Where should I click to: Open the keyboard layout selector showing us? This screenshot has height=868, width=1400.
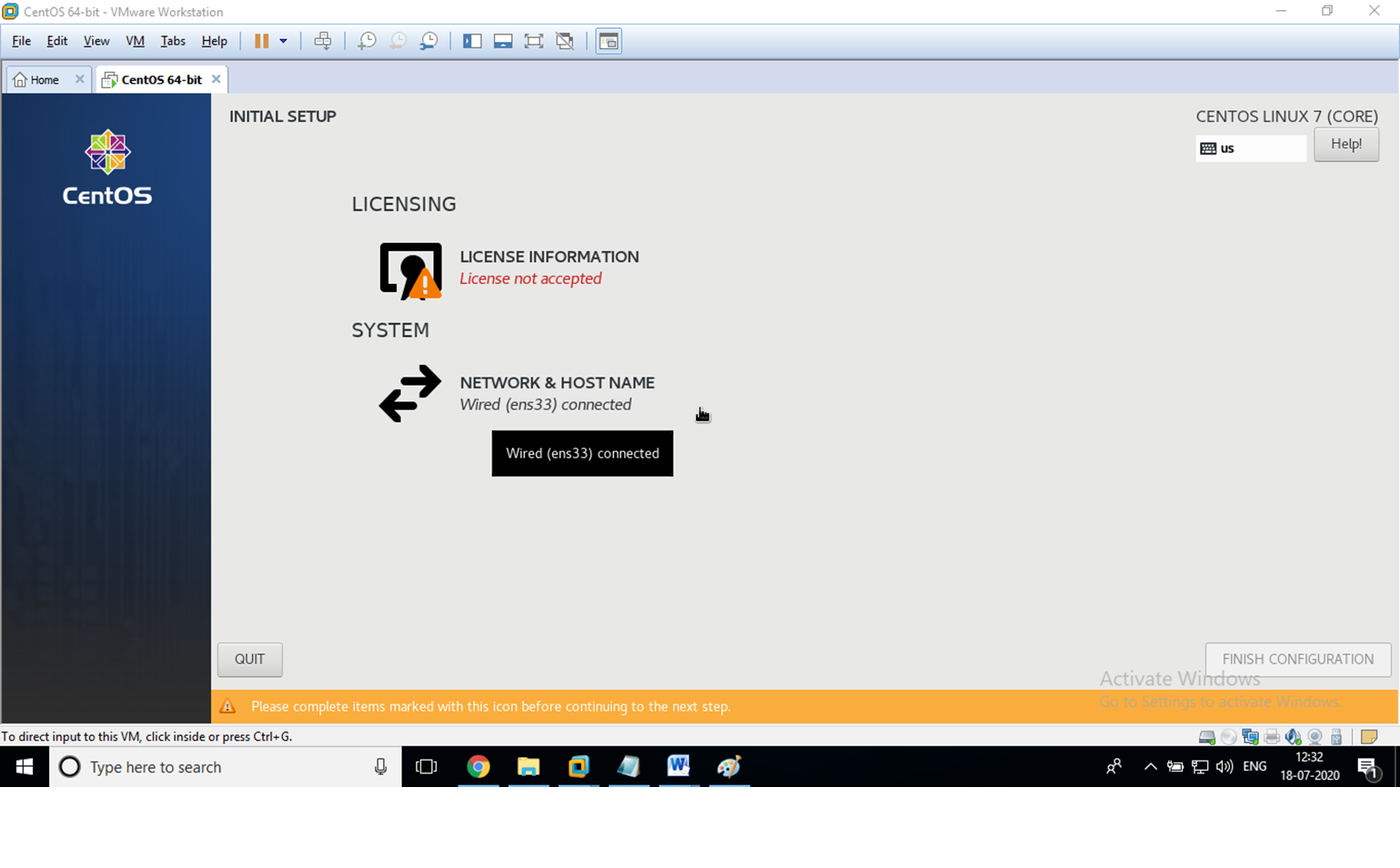(1251, 147)
